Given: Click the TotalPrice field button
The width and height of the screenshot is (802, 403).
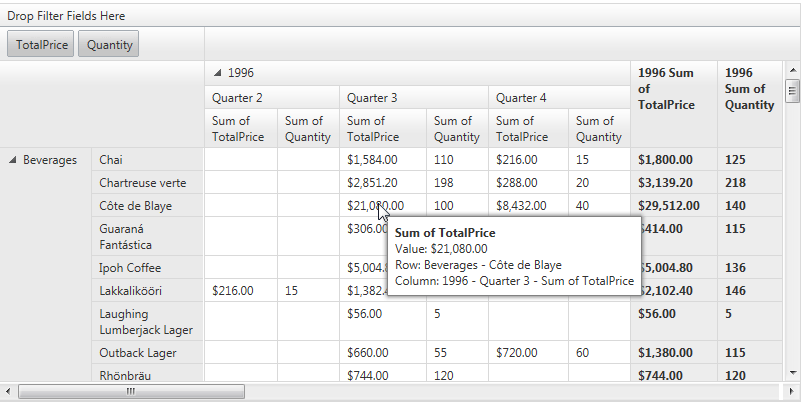Looking at the screenshot, I should click(40, 45).
